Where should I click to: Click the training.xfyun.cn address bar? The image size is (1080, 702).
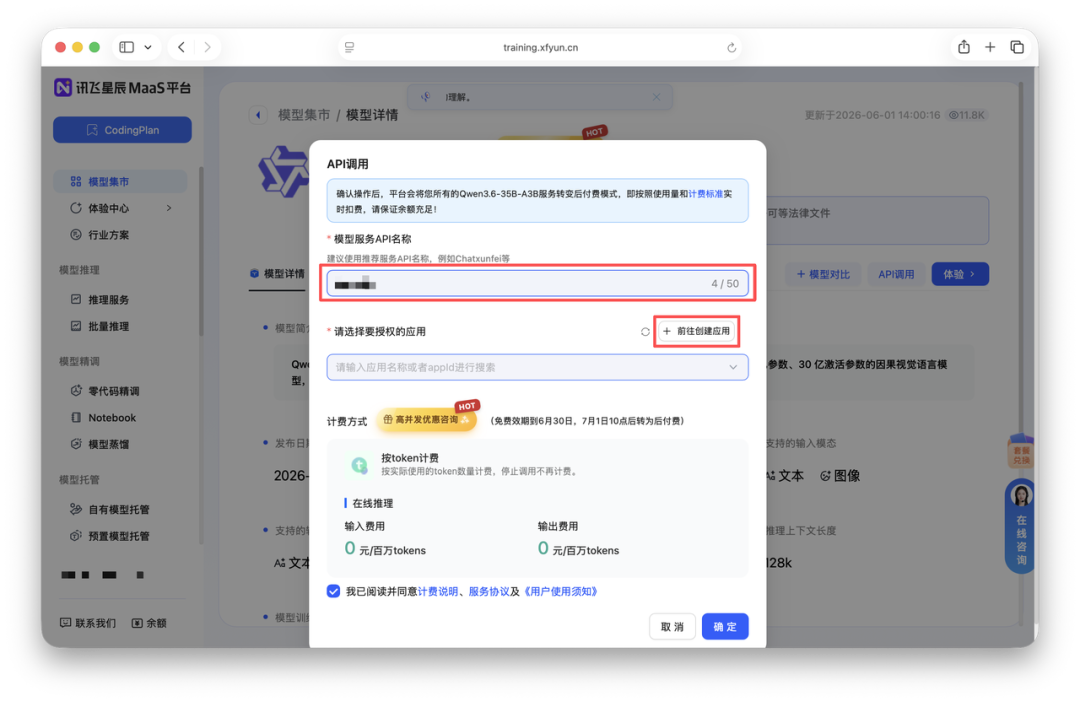540,47
